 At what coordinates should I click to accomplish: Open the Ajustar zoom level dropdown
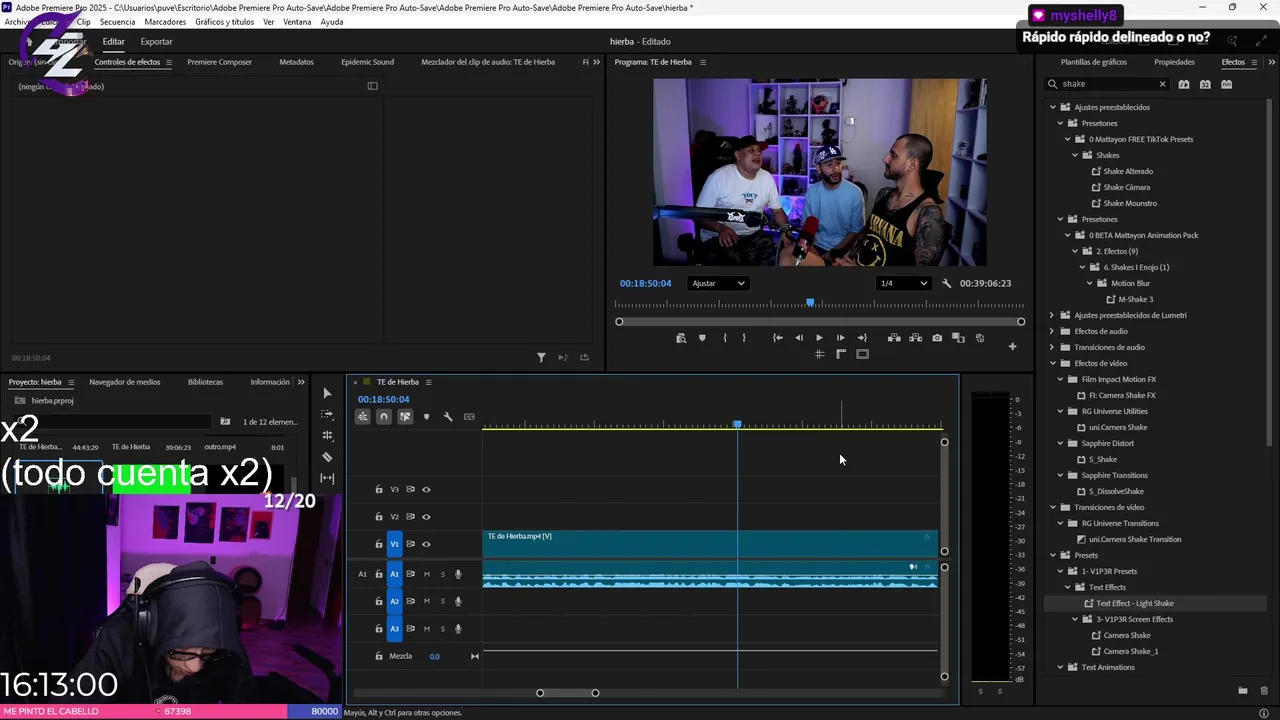(x=718, y=283)
